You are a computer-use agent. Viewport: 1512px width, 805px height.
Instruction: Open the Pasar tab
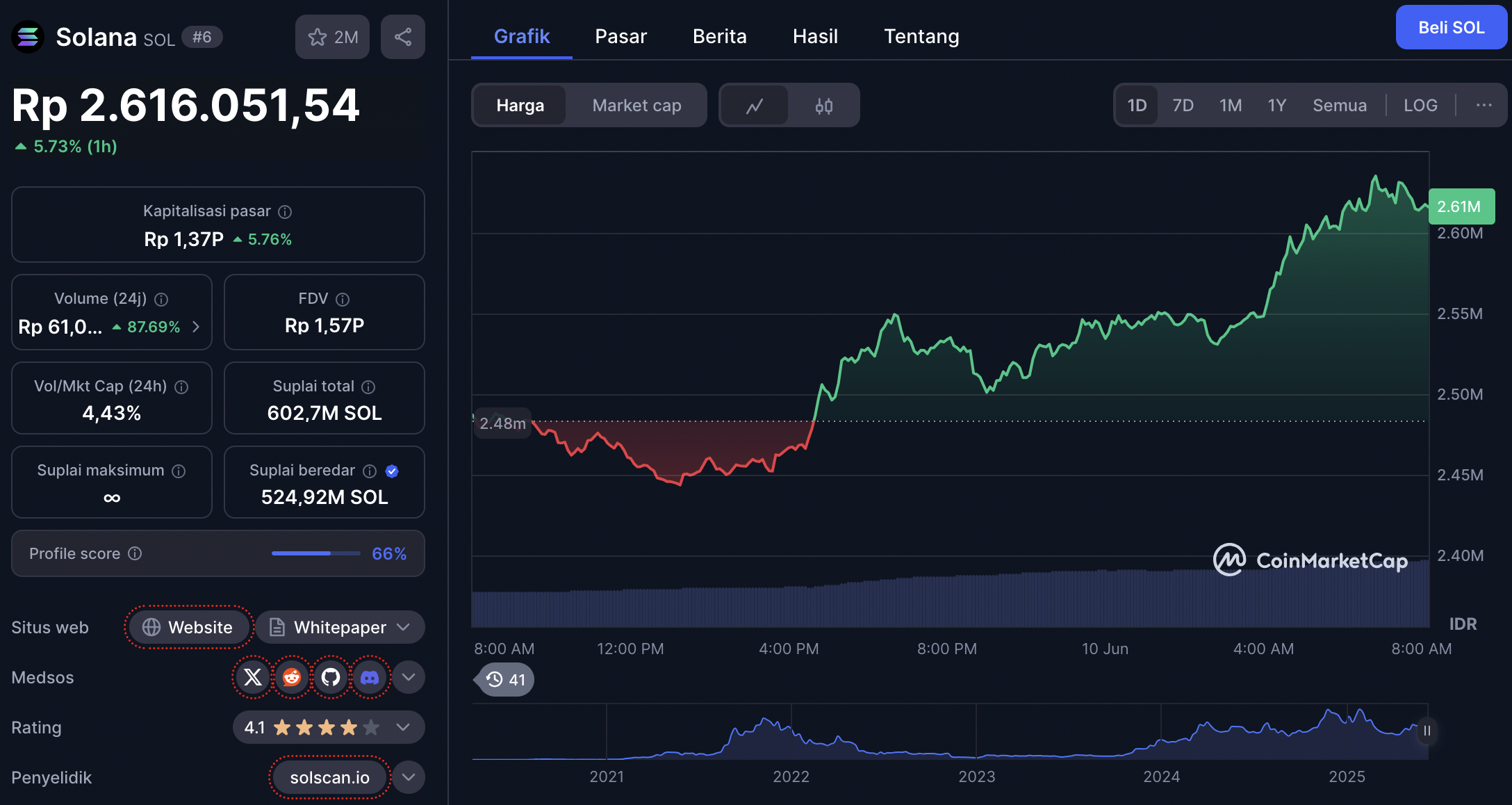(x=621, y=36)
